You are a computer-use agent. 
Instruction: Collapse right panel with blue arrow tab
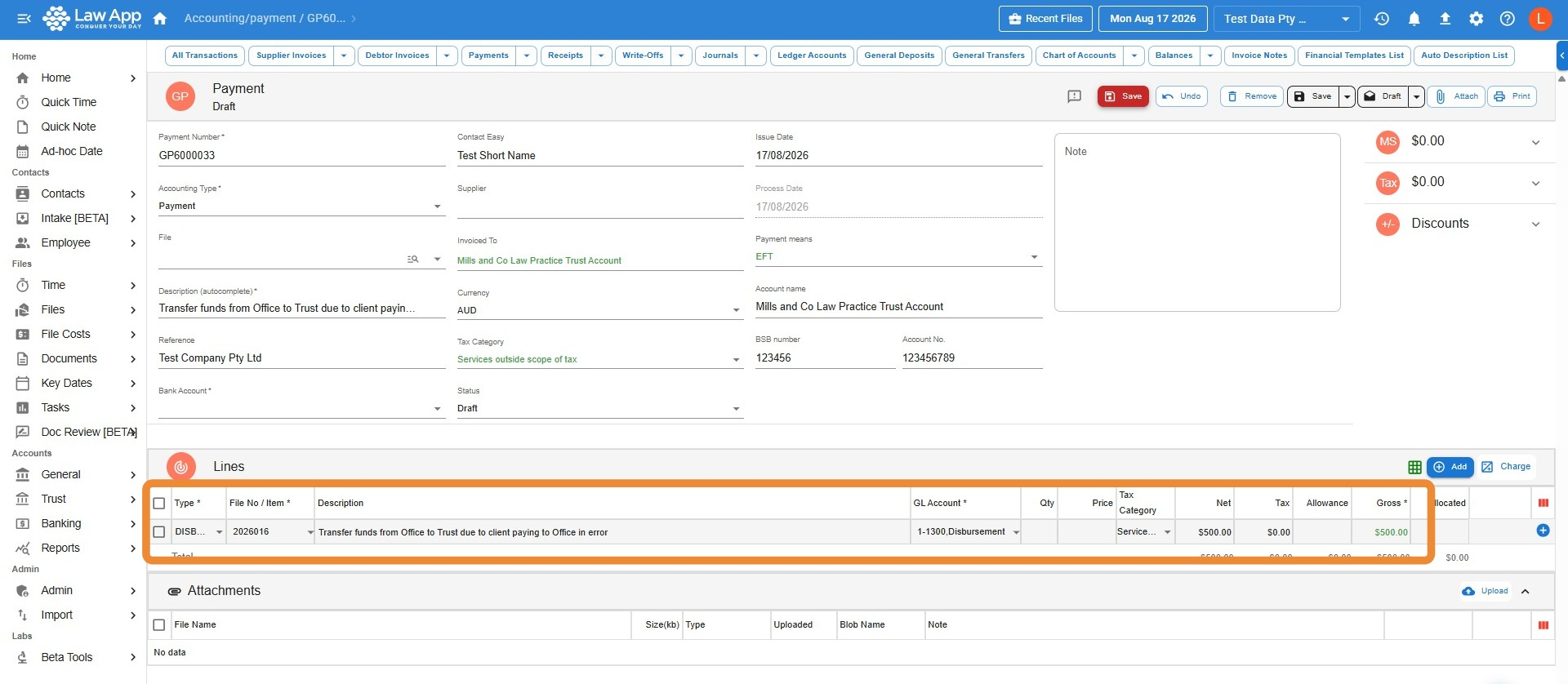[x=1561, y=56]
